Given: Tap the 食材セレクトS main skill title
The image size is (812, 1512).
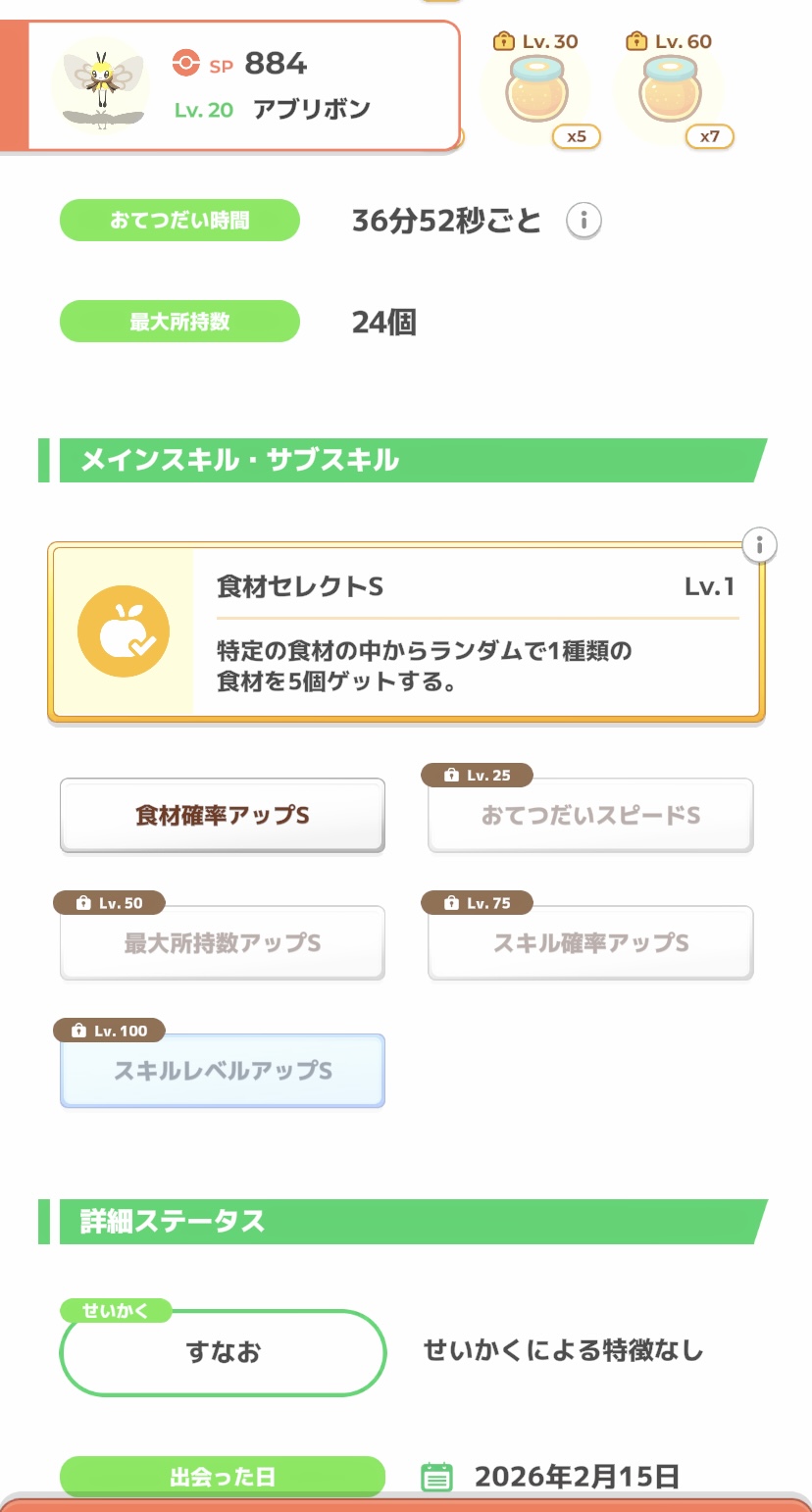Looking at the screenshot, I should 300,586.
